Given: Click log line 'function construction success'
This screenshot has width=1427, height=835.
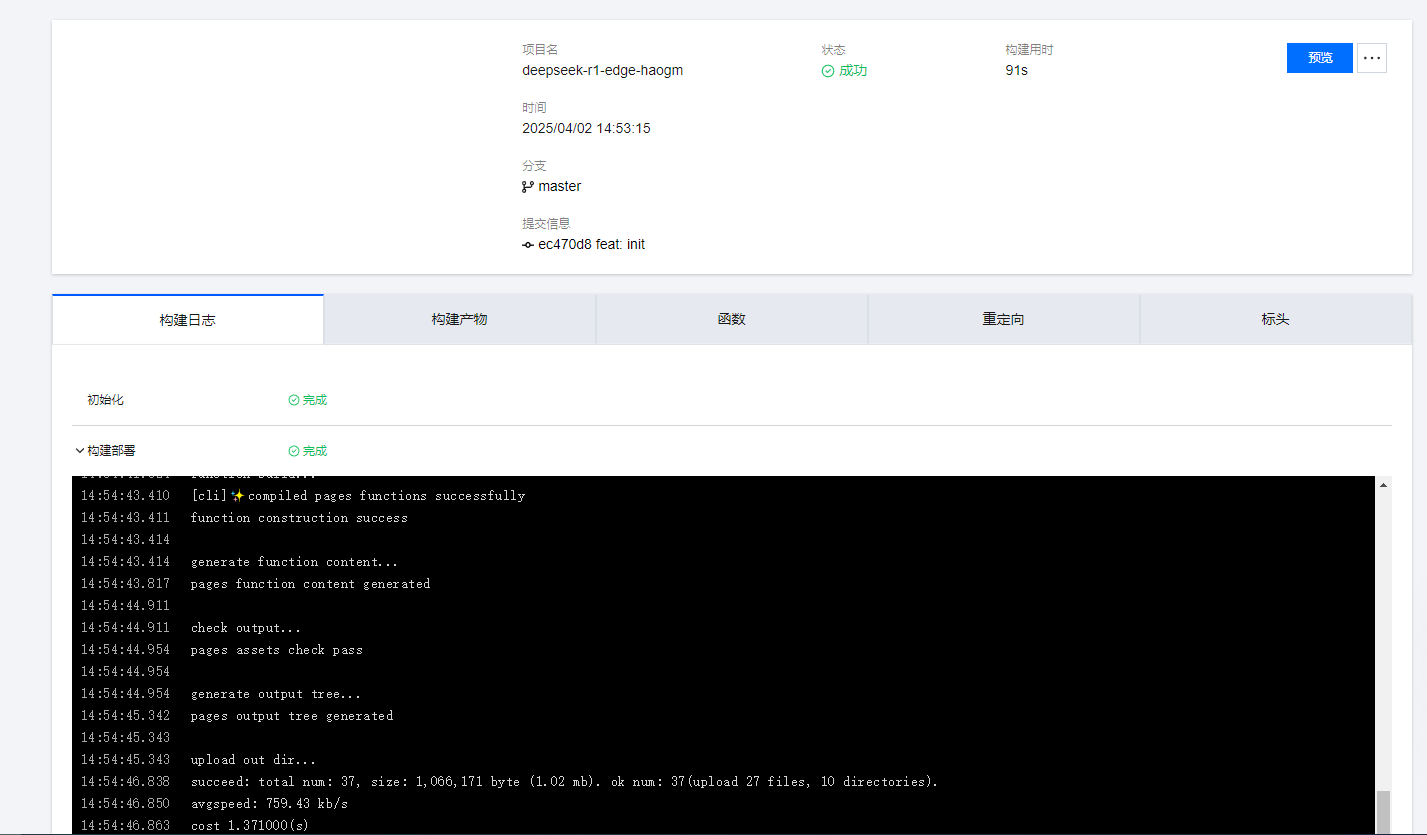Looking at the screenshot, I should tap(299, 518).
